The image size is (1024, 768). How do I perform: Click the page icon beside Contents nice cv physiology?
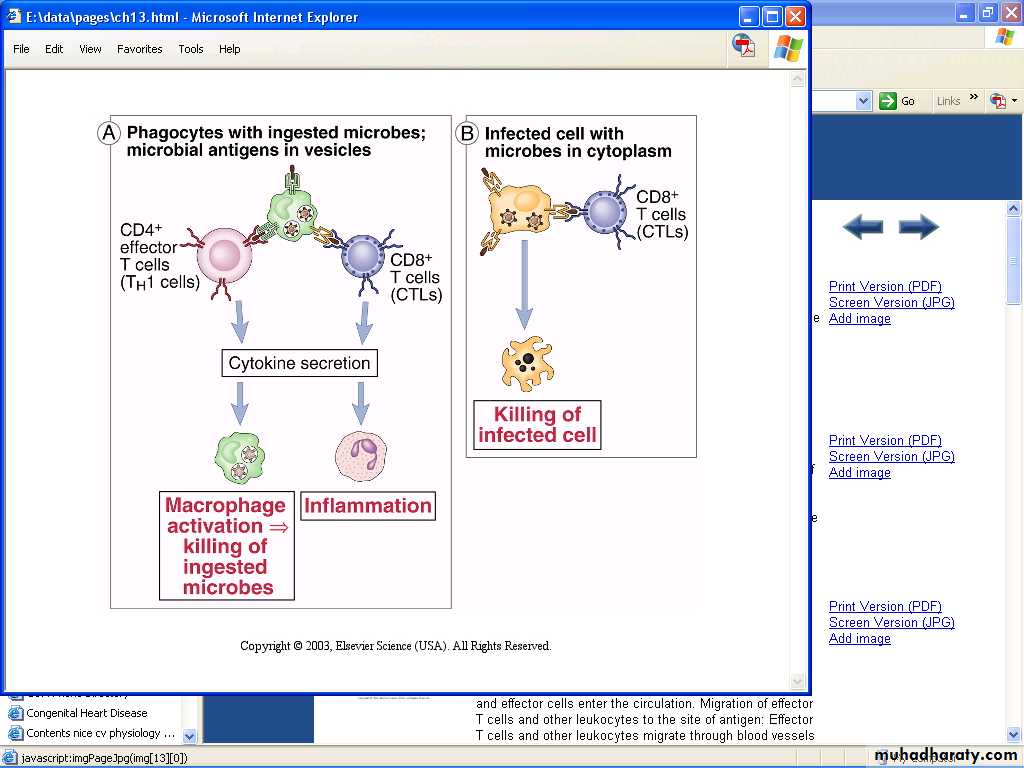click(x=15, y=733)
